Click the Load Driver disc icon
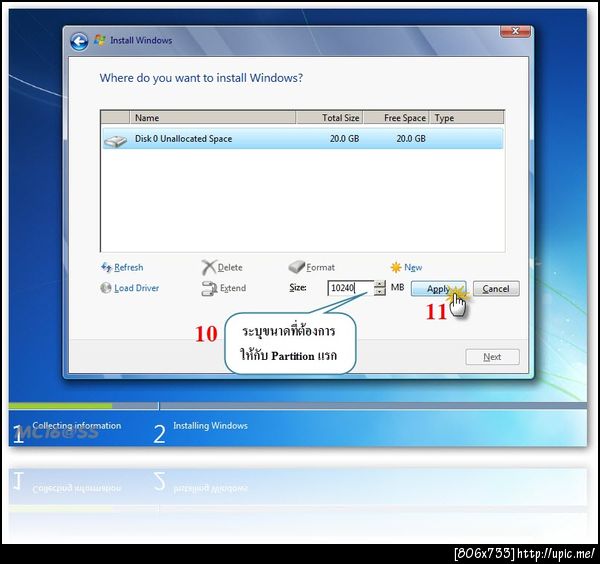This screenshot has width=600, height=564. tap(106, 288)
